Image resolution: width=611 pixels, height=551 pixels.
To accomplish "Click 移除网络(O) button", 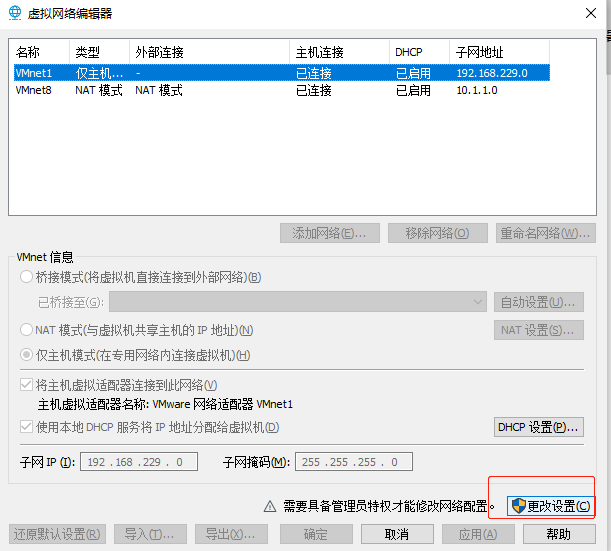I will point(438,233).
